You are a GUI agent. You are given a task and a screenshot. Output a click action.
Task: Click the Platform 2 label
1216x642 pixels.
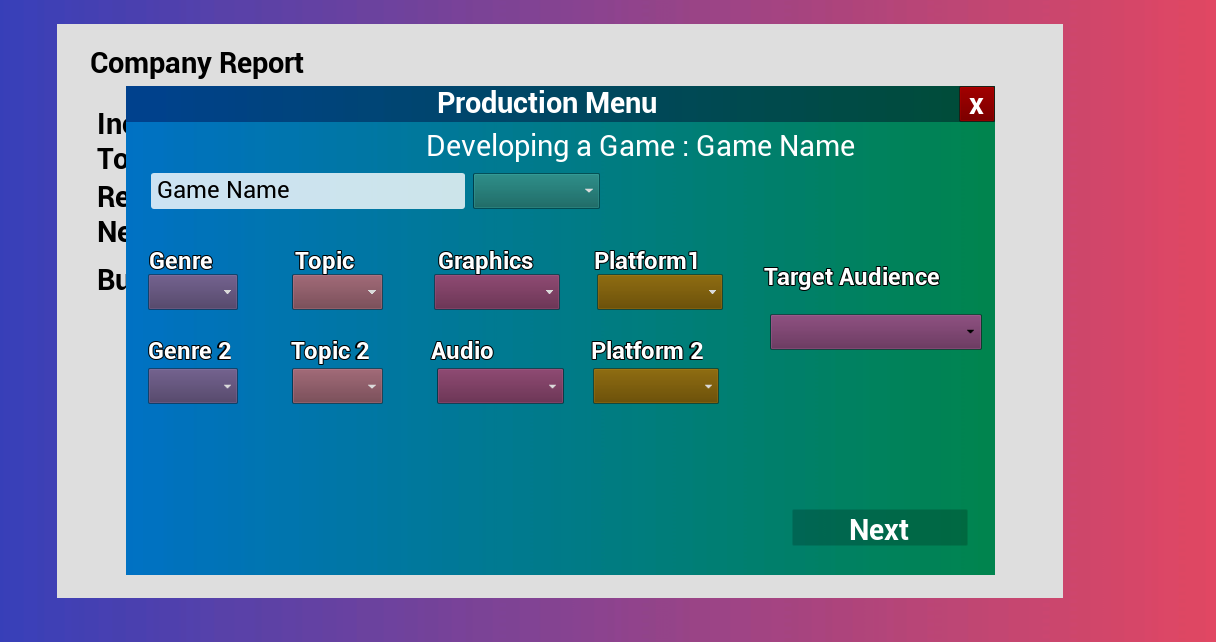pos(647,351)
